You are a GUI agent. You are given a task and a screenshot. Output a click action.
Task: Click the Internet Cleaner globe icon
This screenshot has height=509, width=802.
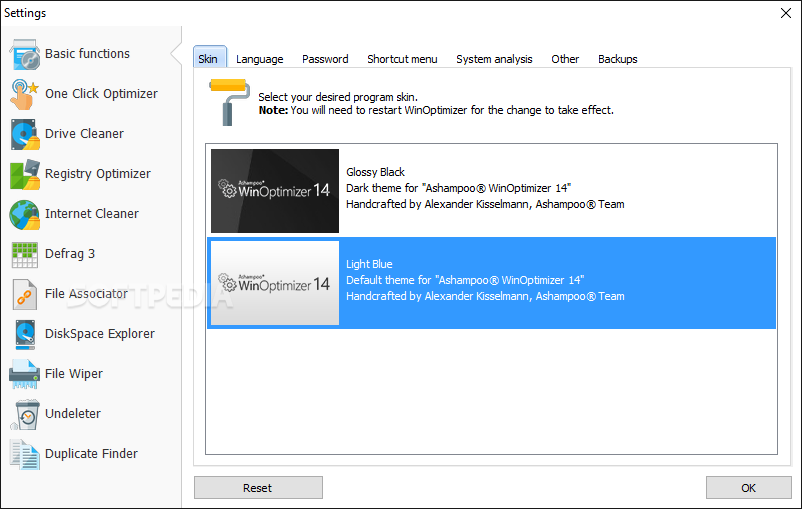click(24, 214)
